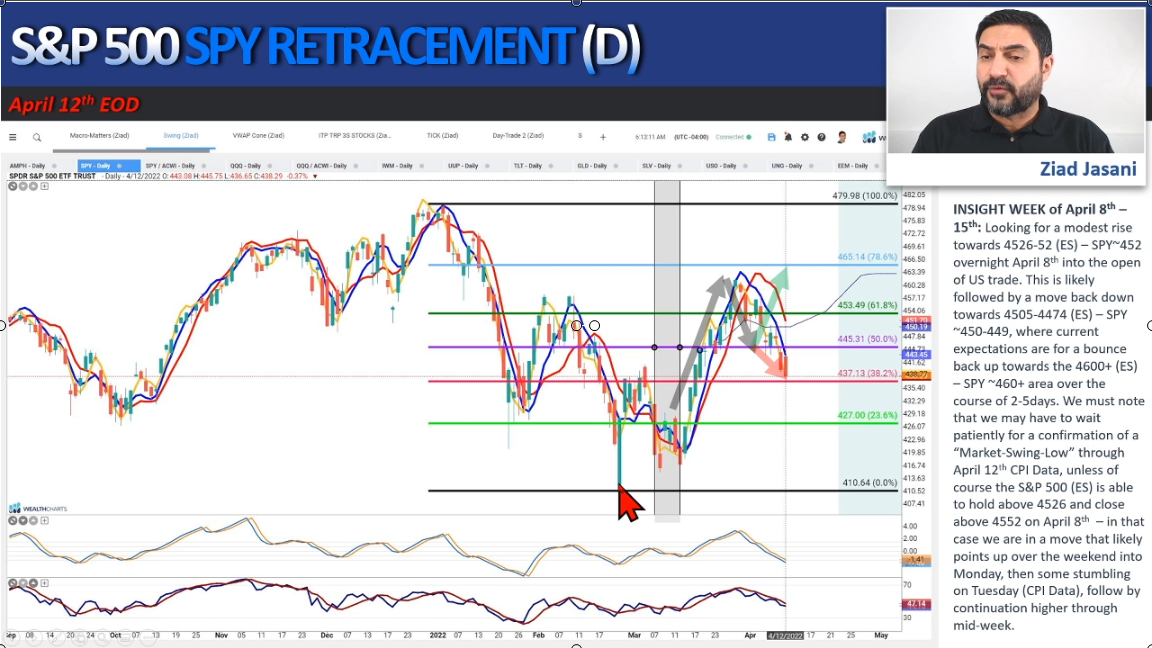Click the SPDR S&P 500 ETF TRUST title
Screen dimensions: 1152x648
[52, 176]
